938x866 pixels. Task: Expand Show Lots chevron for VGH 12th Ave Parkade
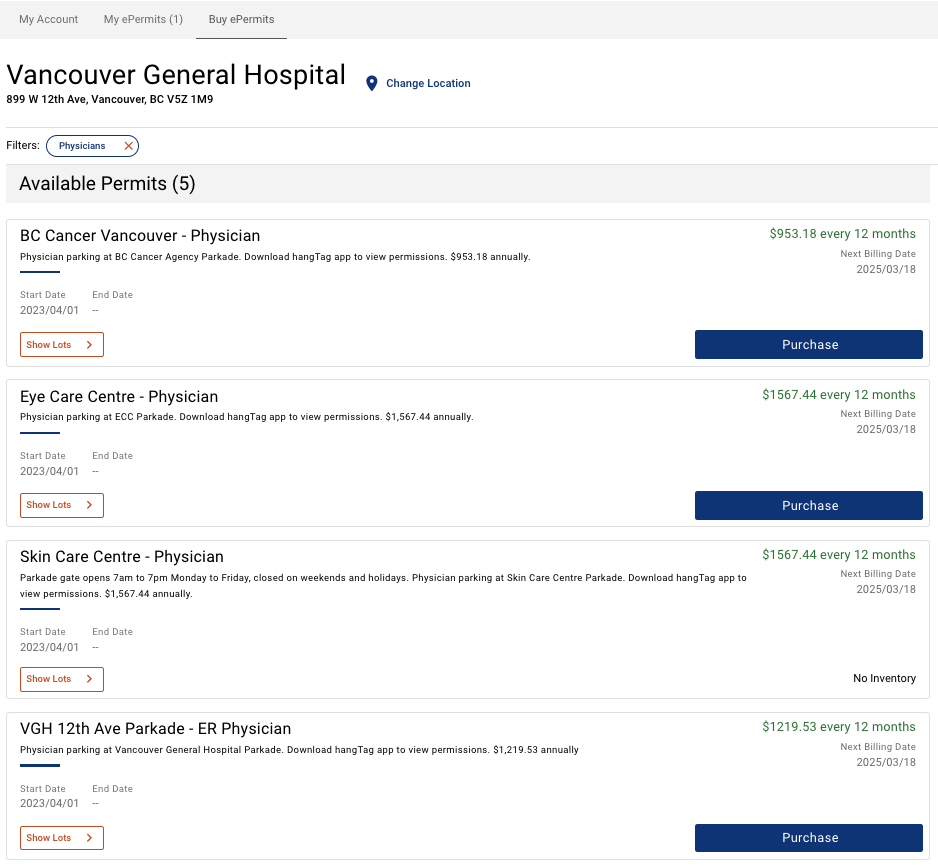coord(89,838)
